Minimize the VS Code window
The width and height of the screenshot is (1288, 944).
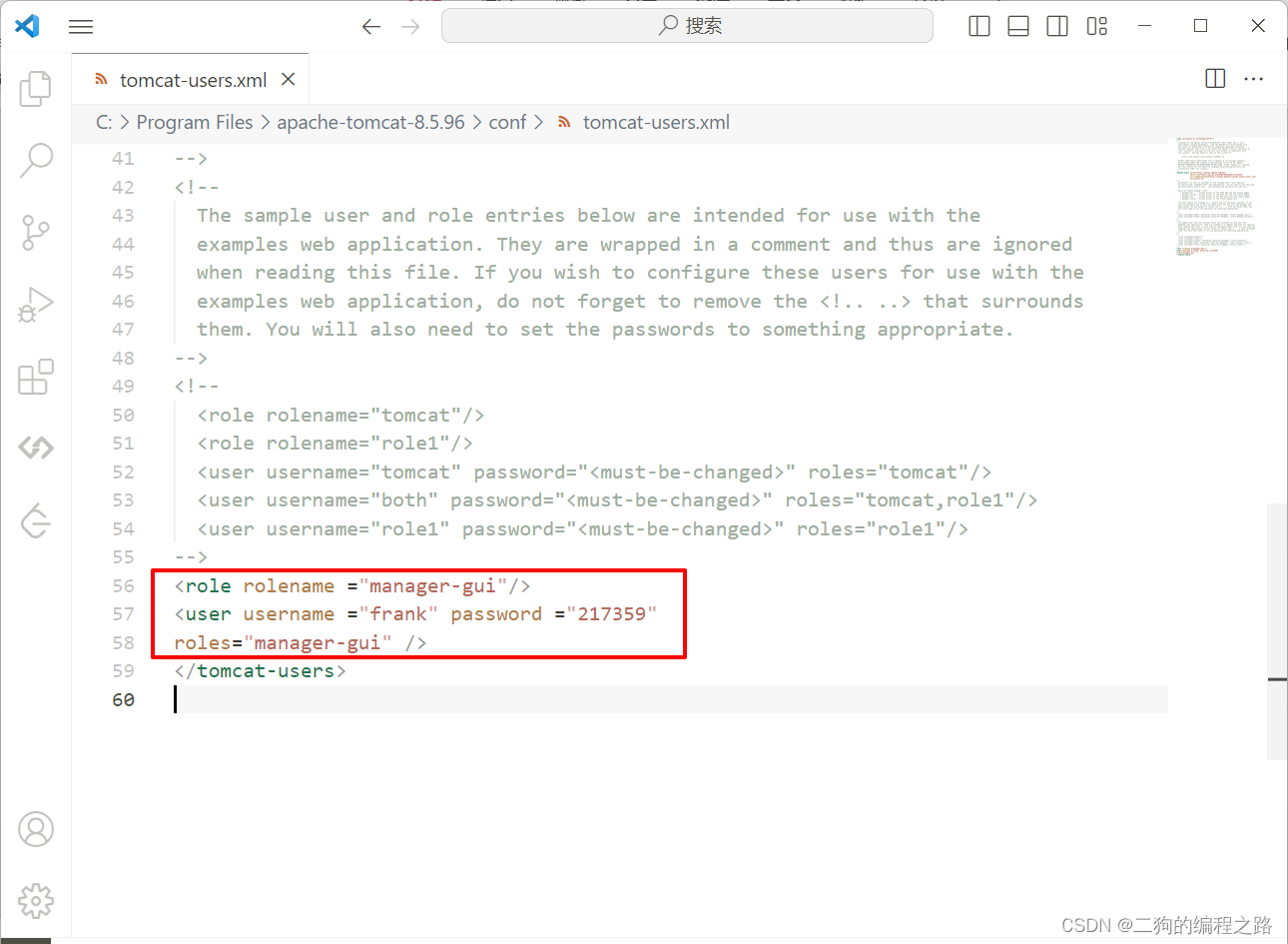1144,26
